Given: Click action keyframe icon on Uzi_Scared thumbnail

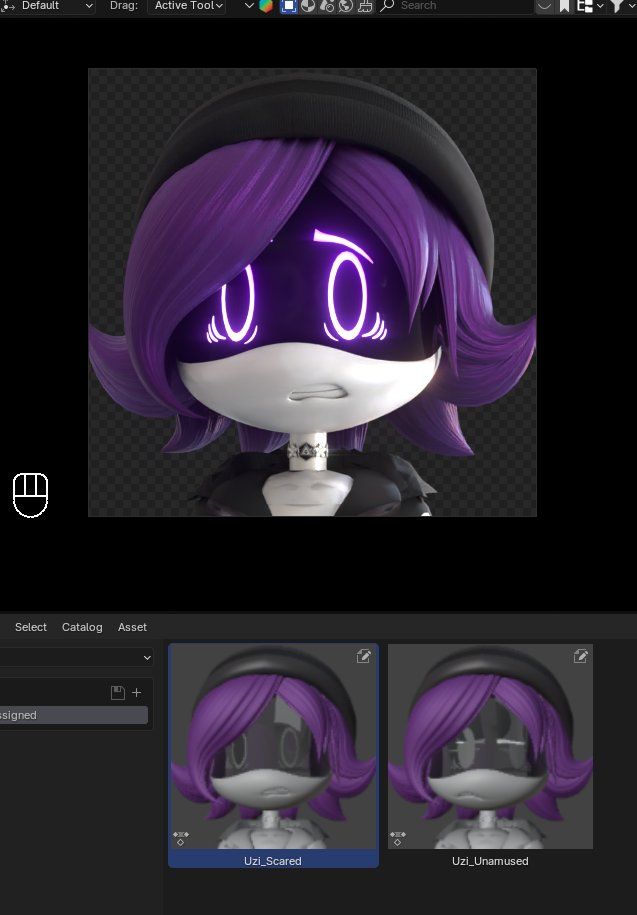Looking at the screenshot, I should tap(181, 838).
